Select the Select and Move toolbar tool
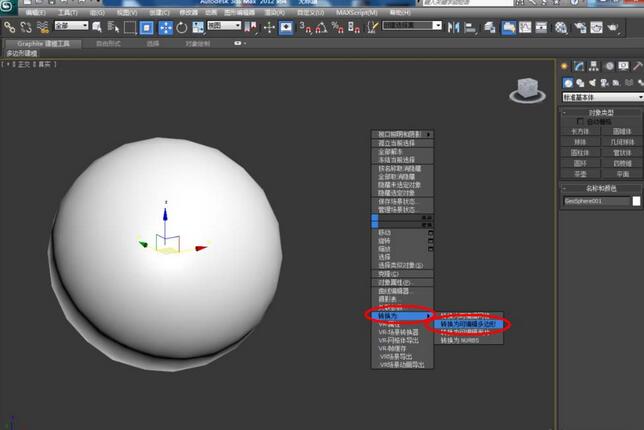This screenshot has height=430, width=644. point(165,27)
